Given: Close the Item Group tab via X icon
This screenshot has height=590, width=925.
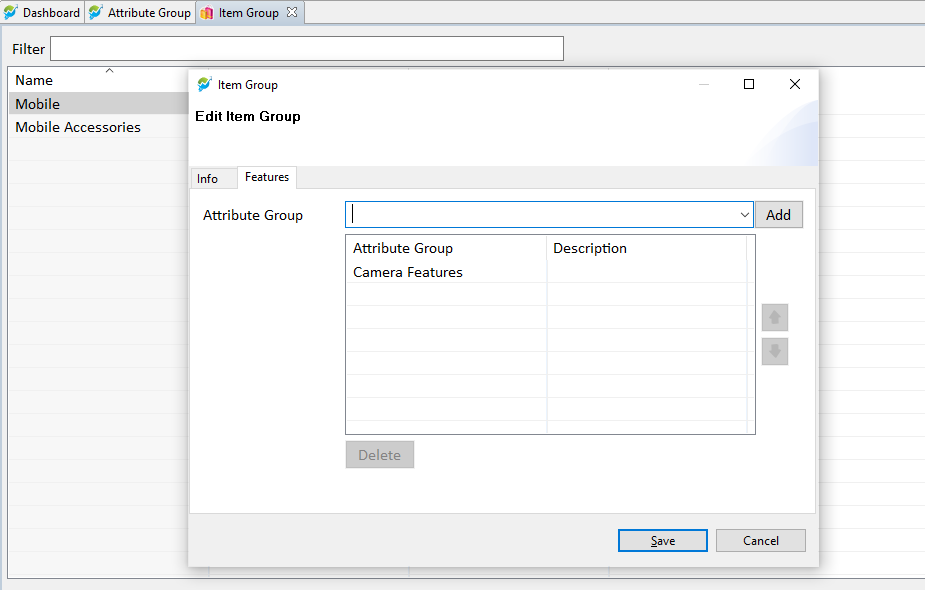Looking at the screenshot, I should (x=292, y=12).
